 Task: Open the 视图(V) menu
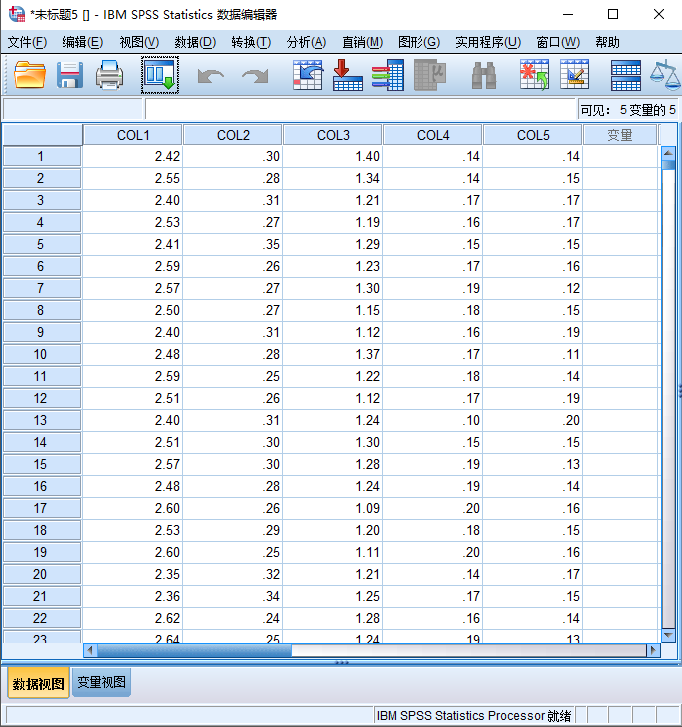(139, 43)
